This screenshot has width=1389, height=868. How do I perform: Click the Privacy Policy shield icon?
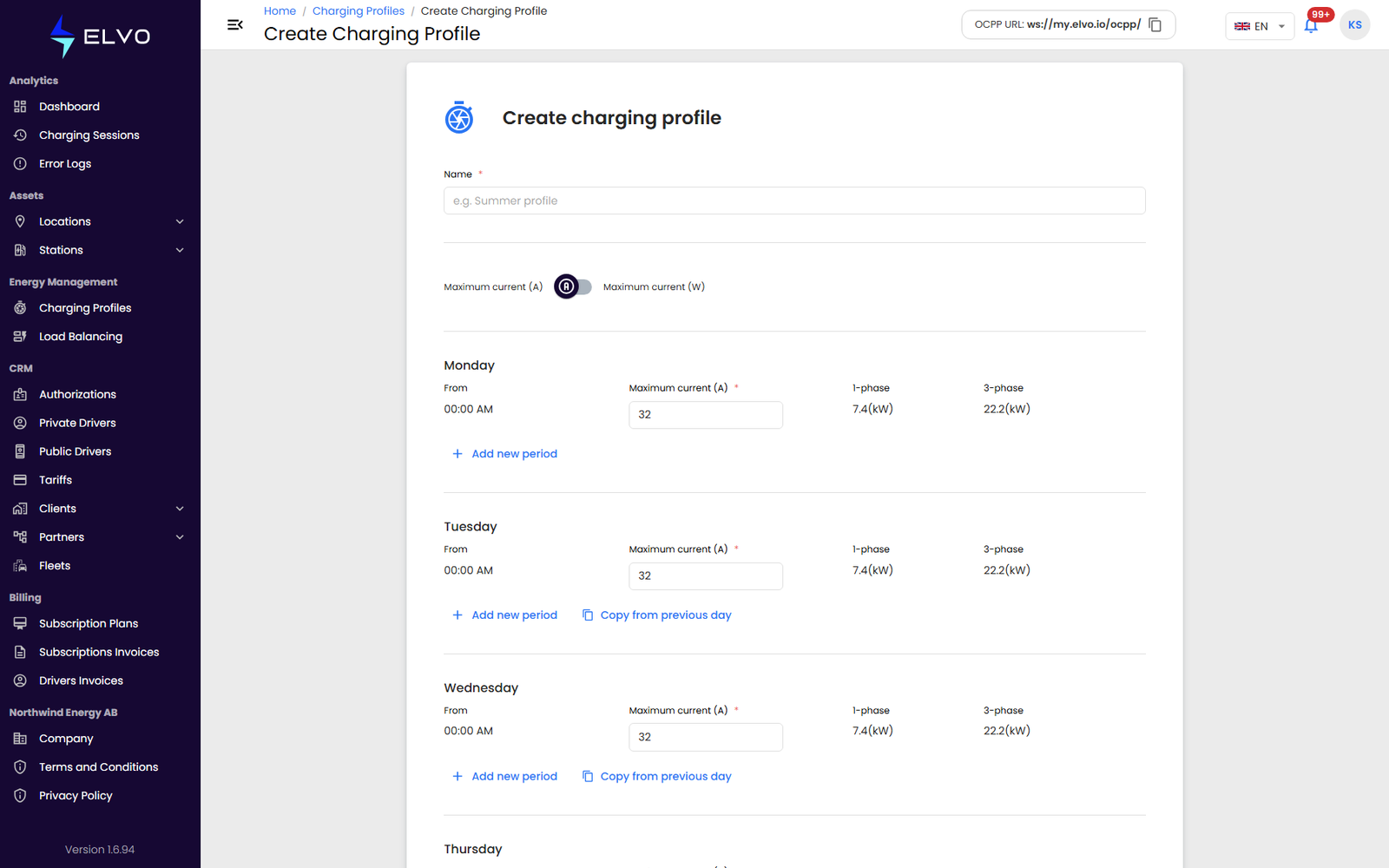20,796
